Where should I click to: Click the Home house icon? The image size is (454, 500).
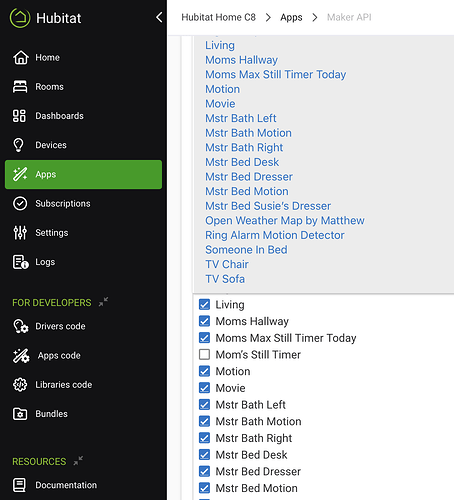coord(21,57)
